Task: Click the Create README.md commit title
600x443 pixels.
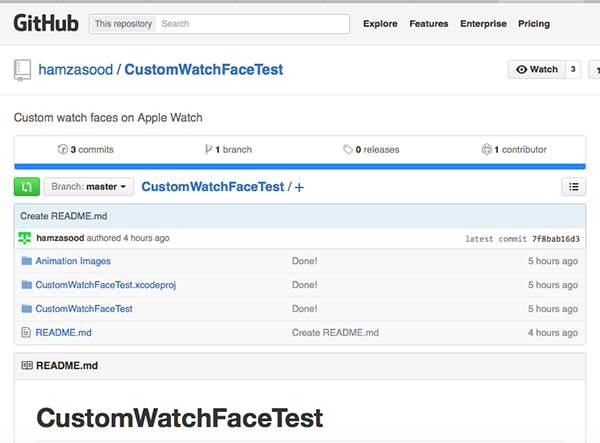Action: pos(64,216)
